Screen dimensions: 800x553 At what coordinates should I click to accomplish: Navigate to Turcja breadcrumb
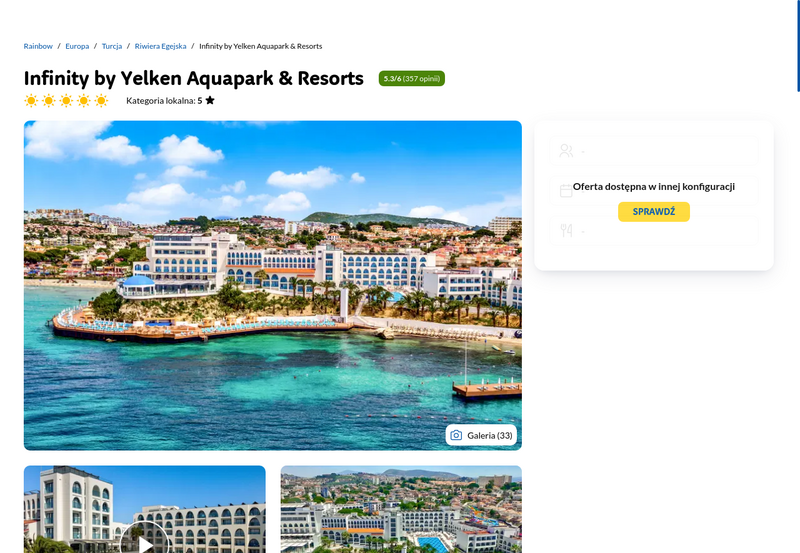coord(112,46)
